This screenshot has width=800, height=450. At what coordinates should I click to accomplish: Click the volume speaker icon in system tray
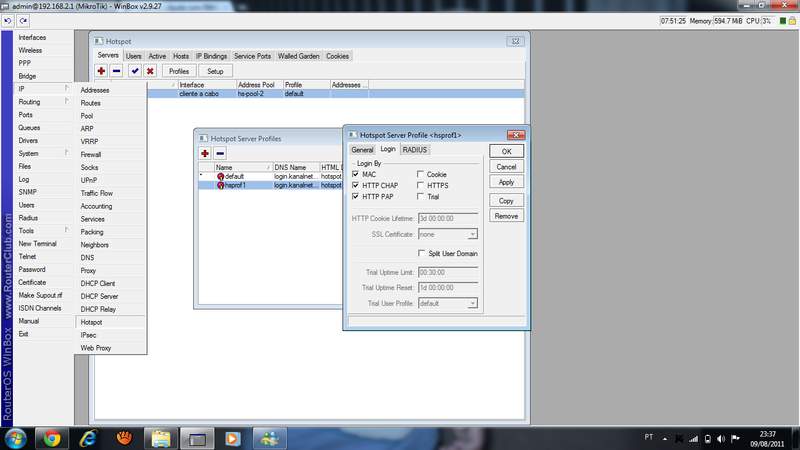[x=721, y=438]
